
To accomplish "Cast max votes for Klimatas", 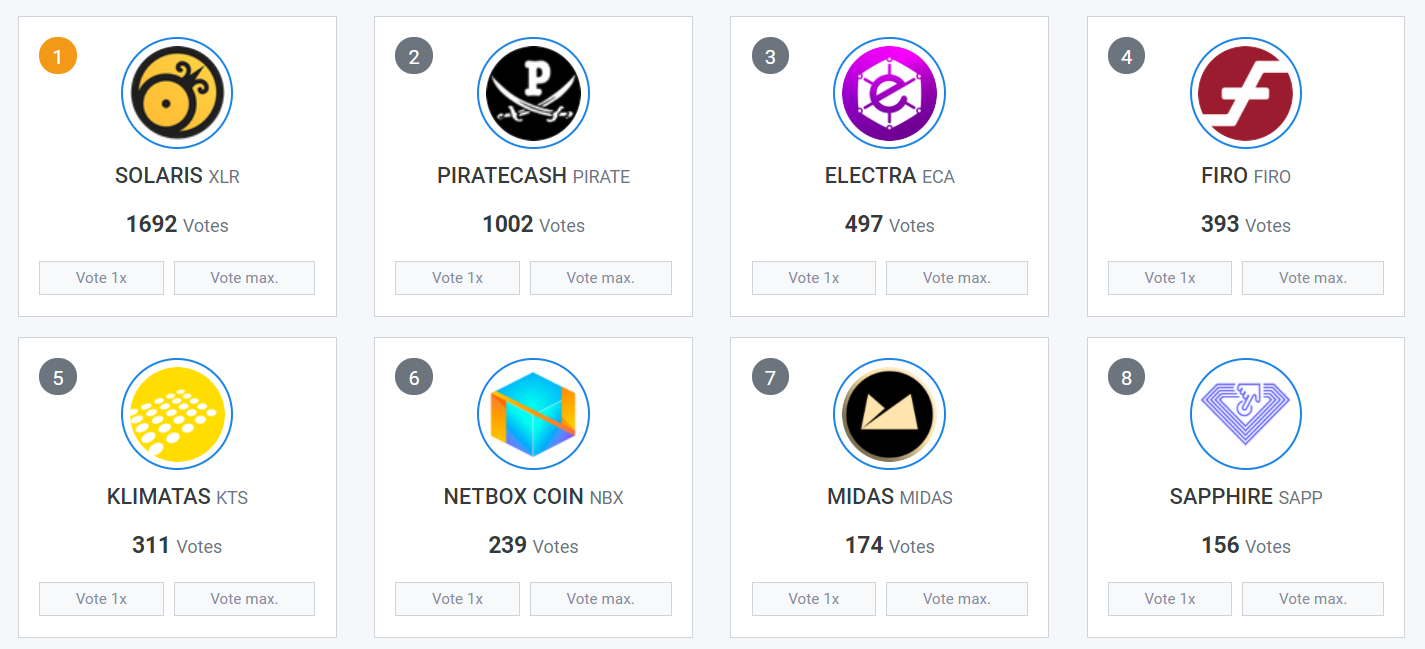I will click(x=244, y=599).
